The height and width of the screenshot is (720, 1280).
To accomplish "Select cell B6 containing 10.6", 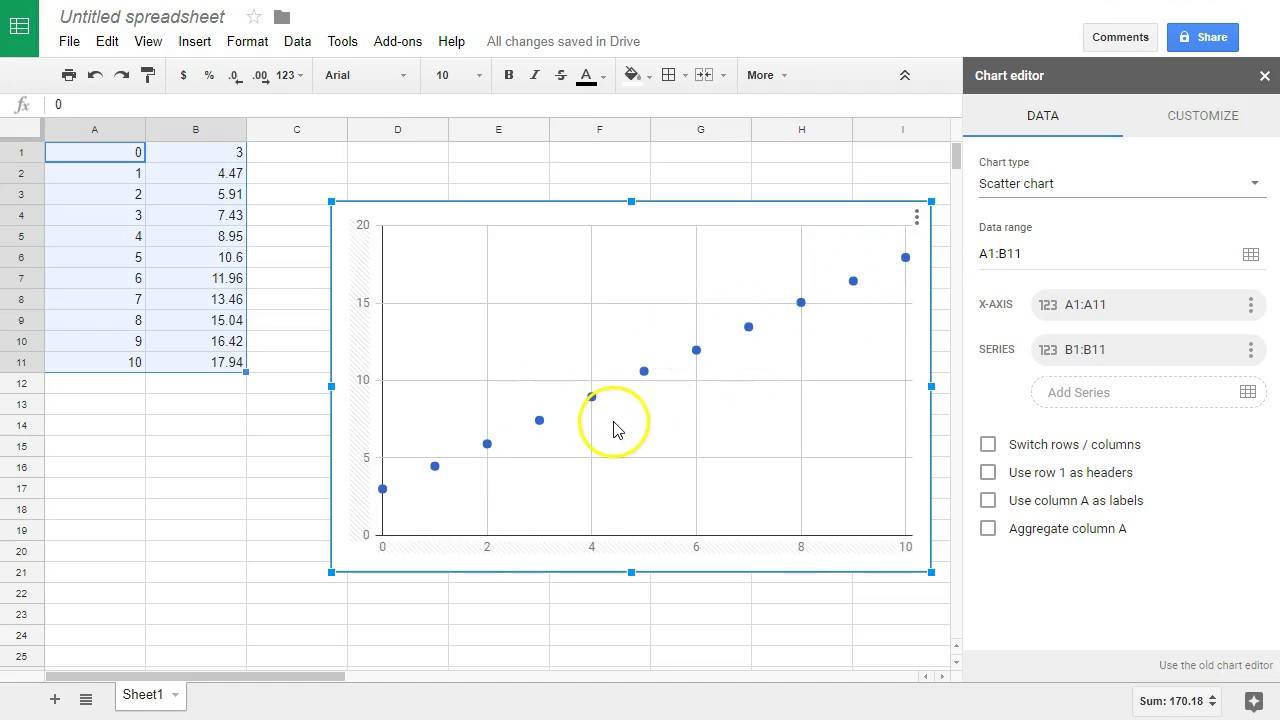I will click(x=196, y=257).
